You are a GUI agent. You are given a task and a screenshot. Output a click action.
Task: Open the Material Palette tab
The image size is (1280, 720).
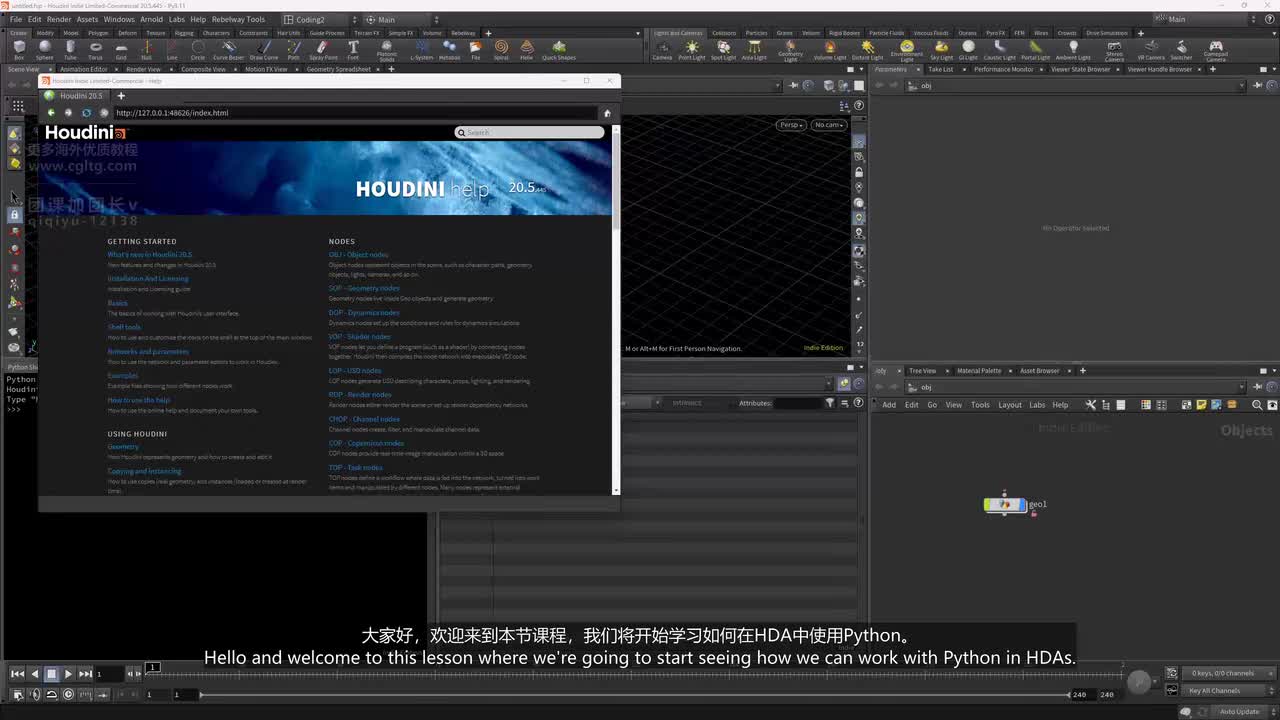click(x=979, y=371)
